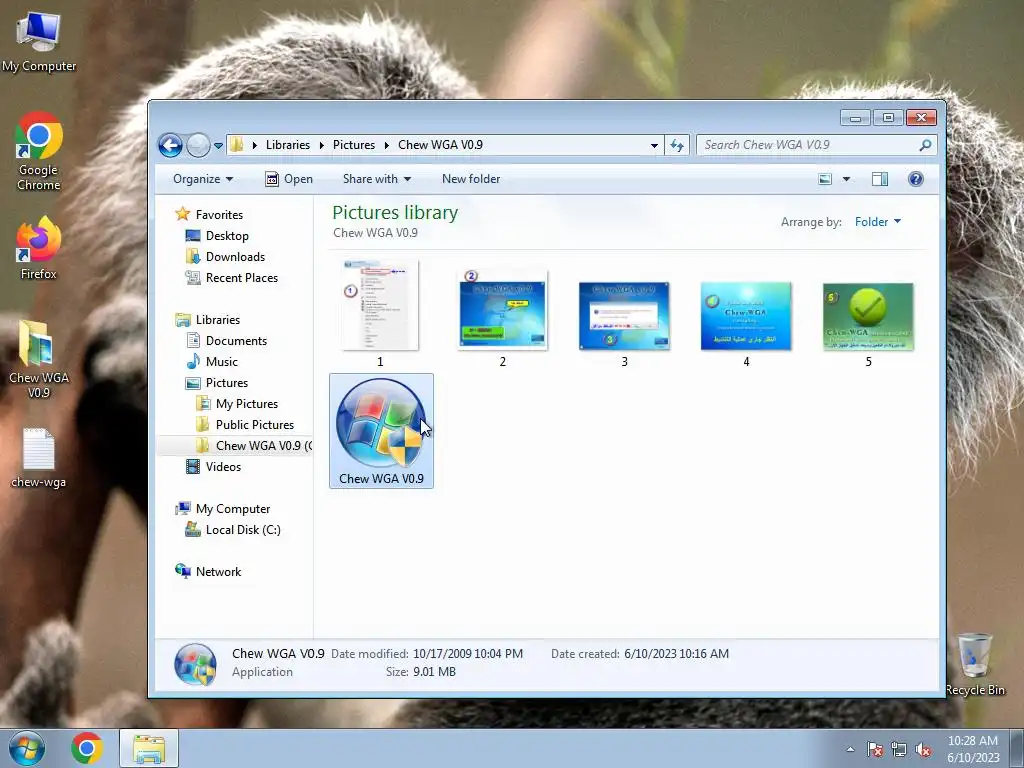Open the Arrange by Folder dropdown

tap(878, 222)
